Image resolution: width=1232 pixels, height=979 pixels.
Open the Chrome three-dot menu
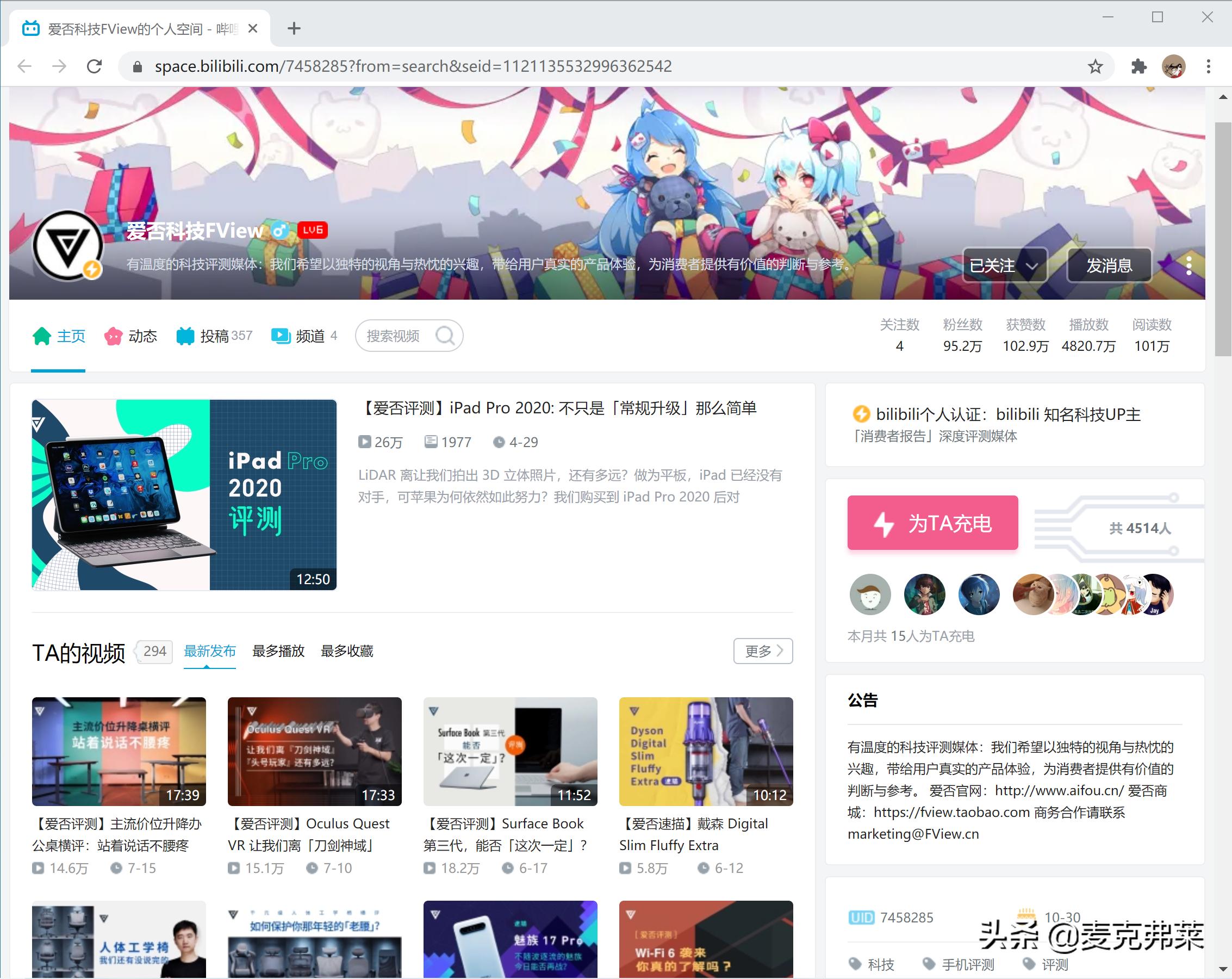pyautogui.click(x=1208, y=66)
